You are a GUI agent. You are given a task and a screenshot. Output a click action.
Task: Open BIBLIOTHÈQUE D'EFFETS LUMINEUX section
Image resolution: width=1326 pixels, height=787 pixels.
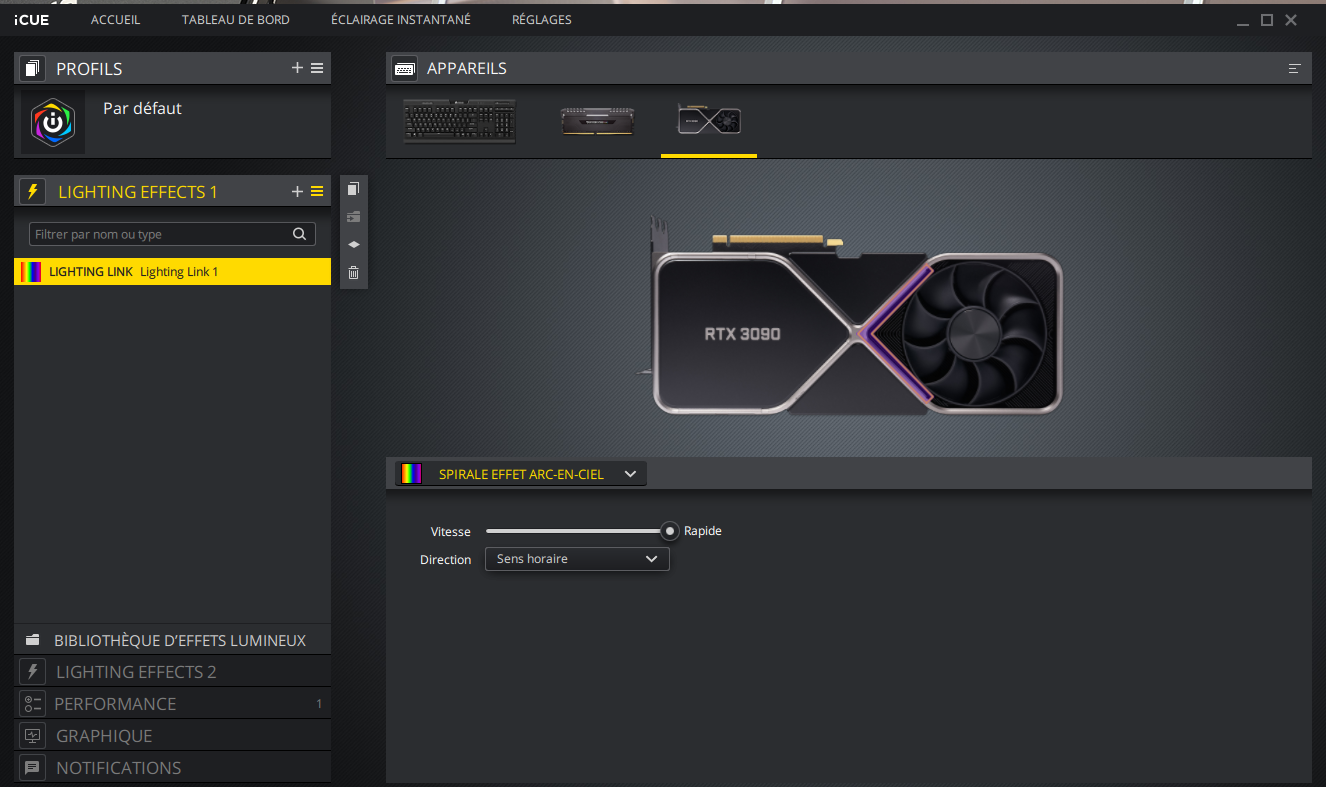pyautogui.click(x=172, y=639)
